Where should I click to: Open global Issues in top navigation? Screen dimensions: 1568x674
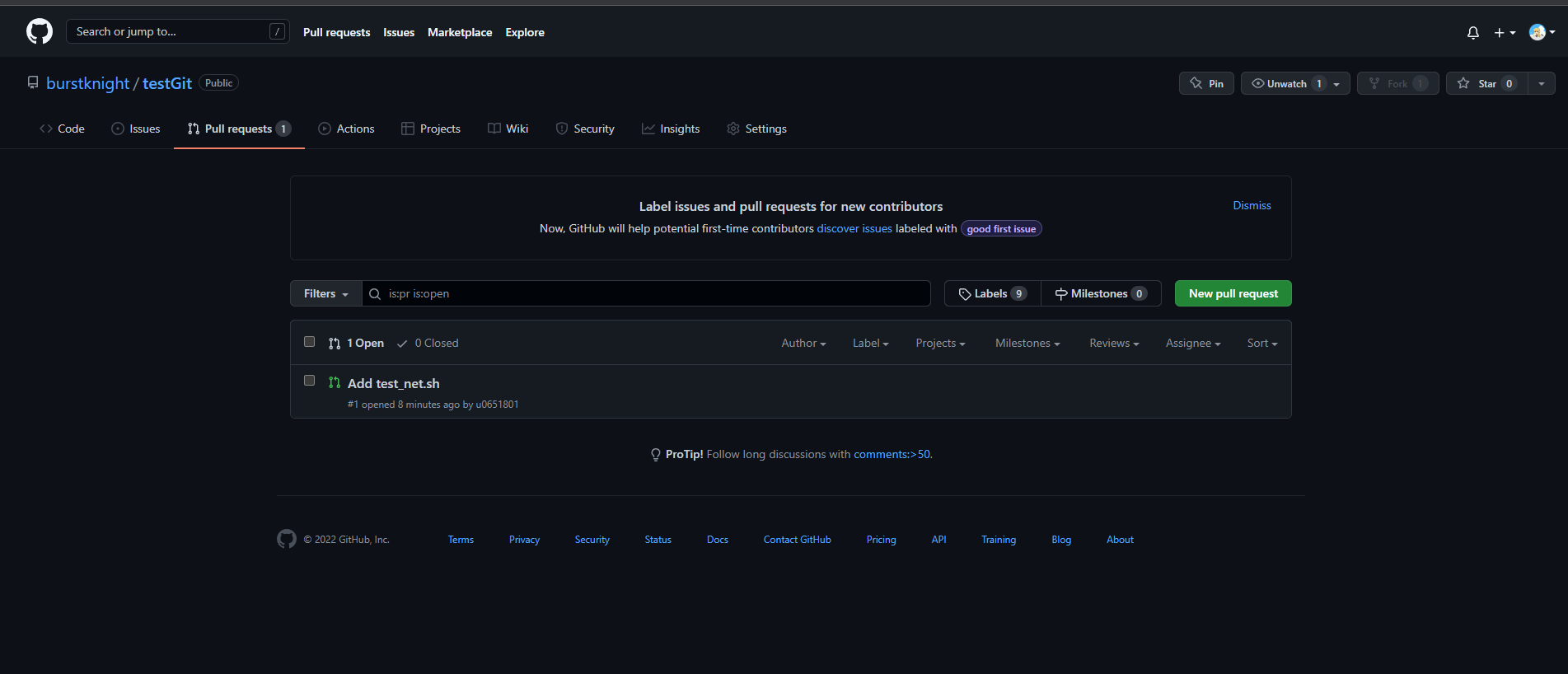399,32
